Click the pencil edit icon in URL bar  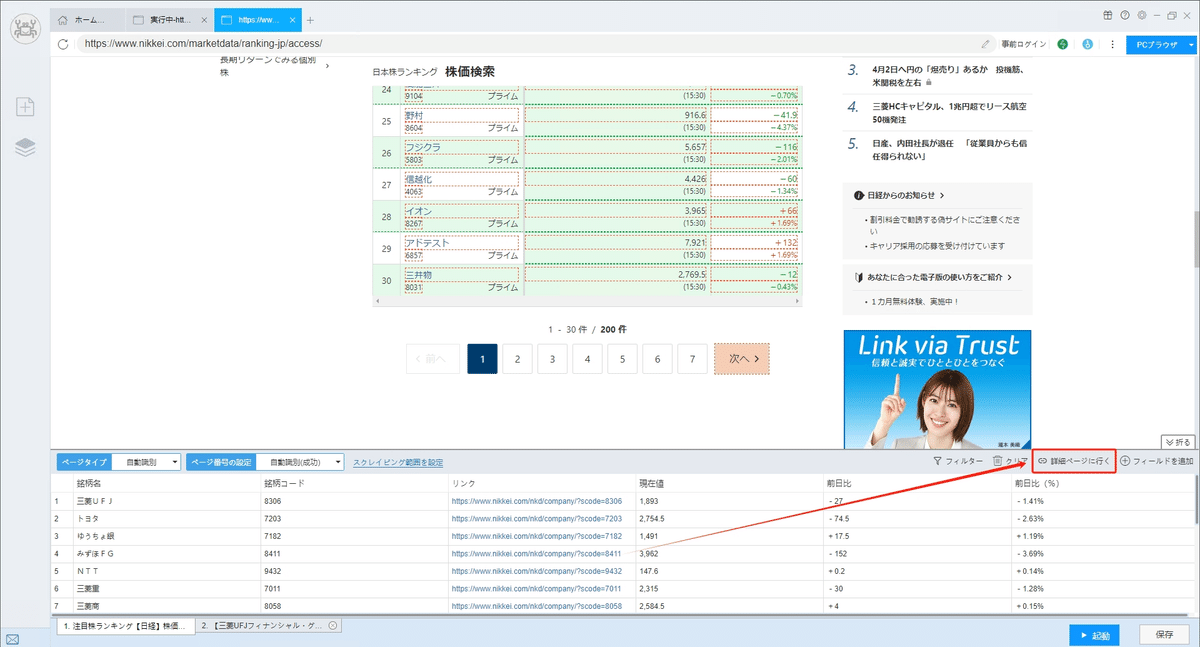pyautogui.click(x=986, y=44)
